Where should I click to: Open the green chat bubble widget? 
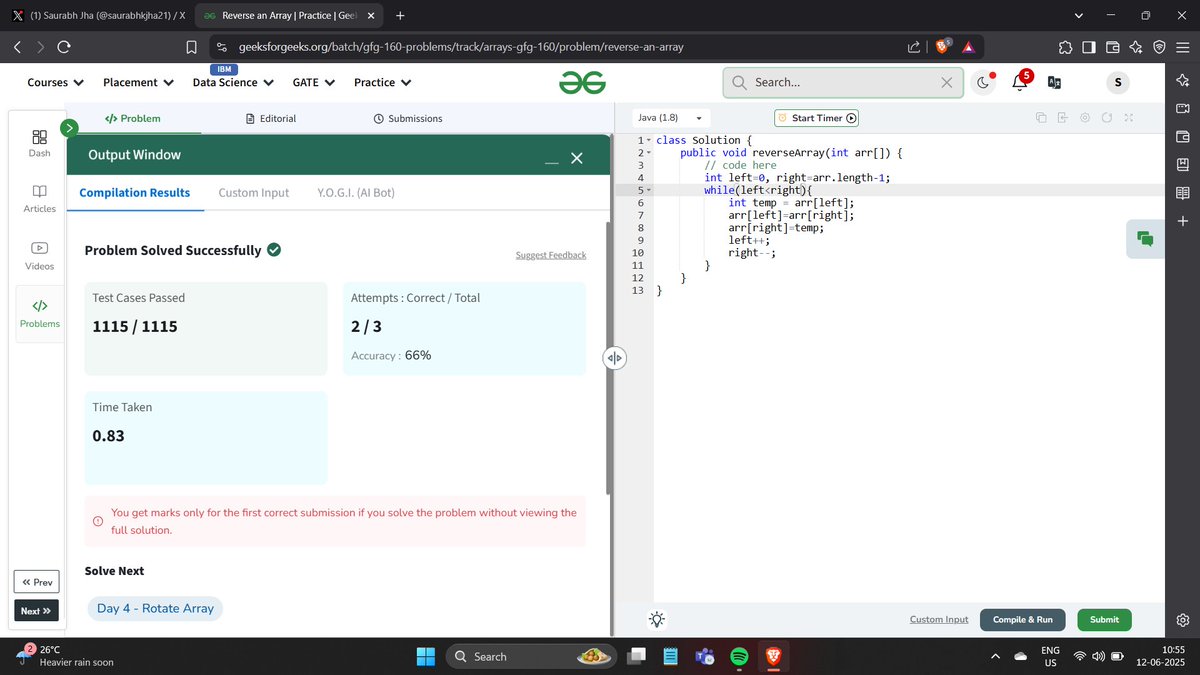pyautogui.click(x=1145, y=238)
